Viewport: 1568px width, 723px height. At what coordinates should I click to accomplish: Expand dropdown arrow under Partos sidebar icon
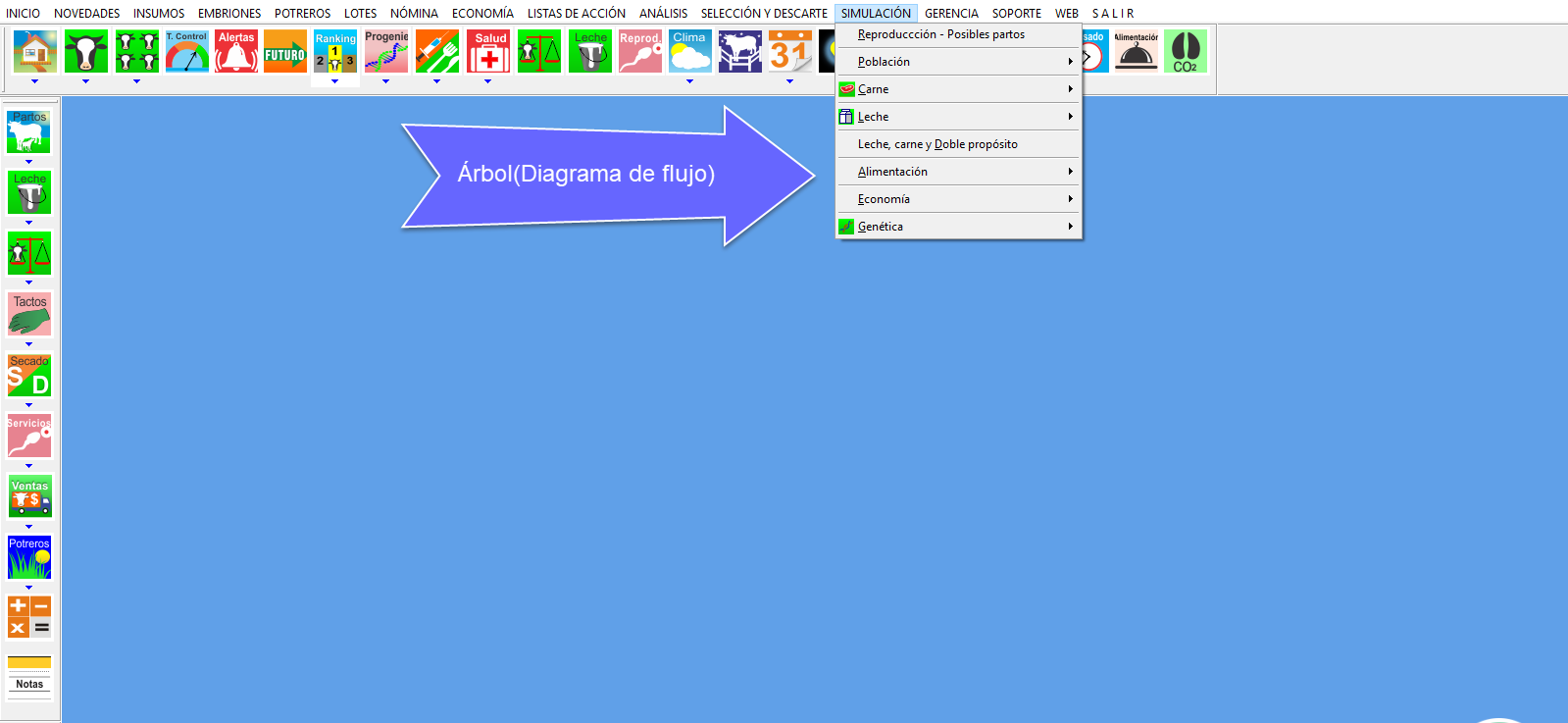tap(28, 162)
